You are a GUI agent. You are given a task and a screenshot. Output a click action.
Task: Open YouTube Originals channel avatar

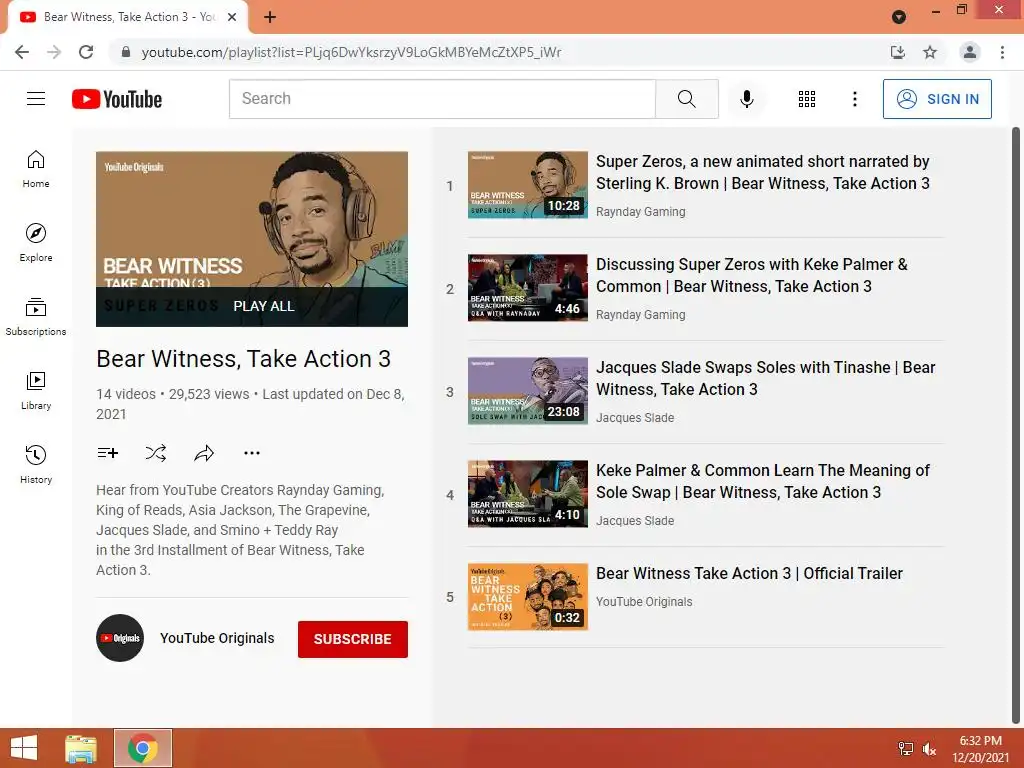(x=120, y=638)
